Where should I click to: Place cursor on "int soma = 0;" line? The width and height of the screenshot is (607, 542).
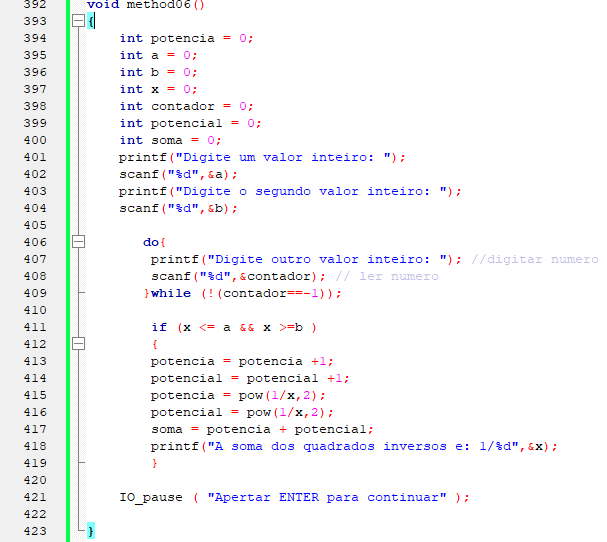170,140
